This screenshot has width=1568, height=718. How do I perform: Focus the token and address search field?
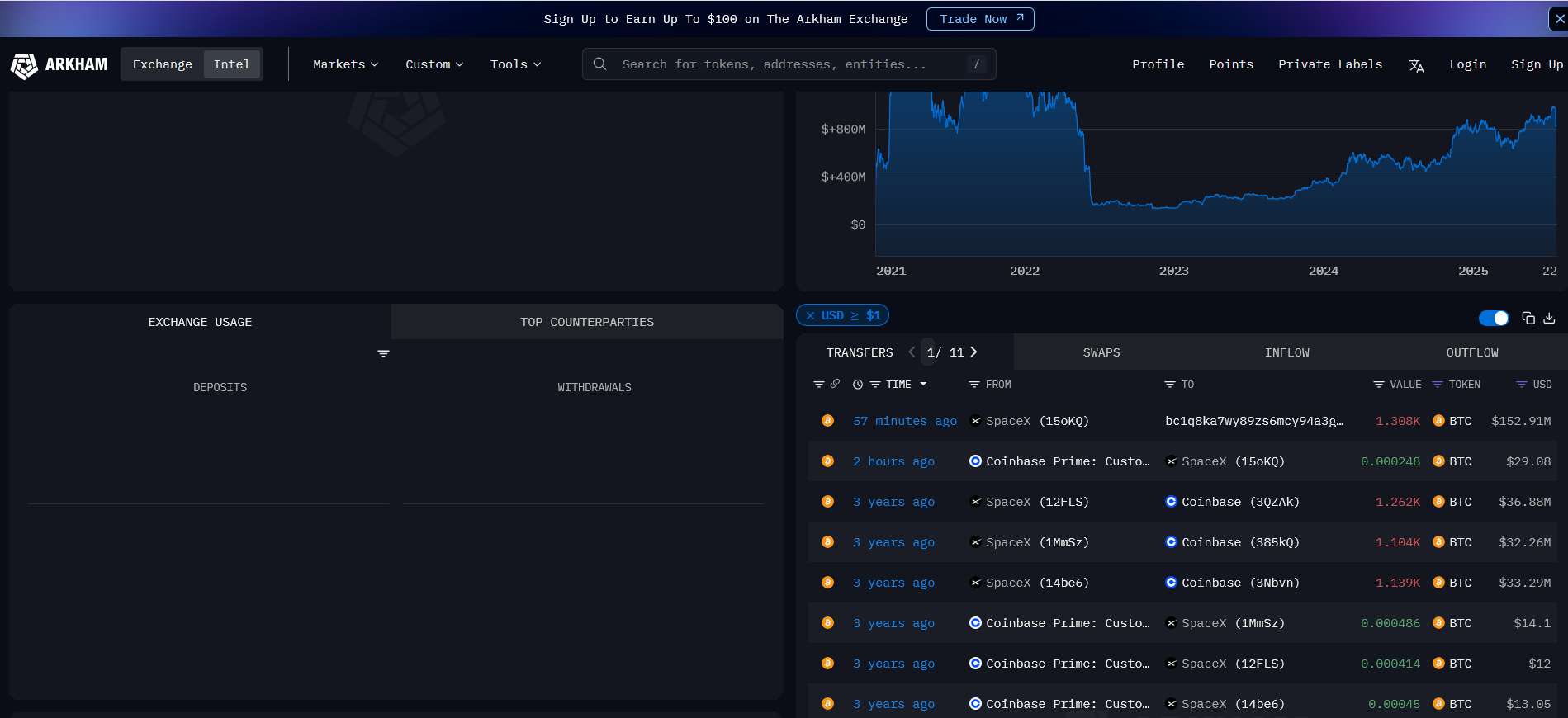[x=789, y=64]
